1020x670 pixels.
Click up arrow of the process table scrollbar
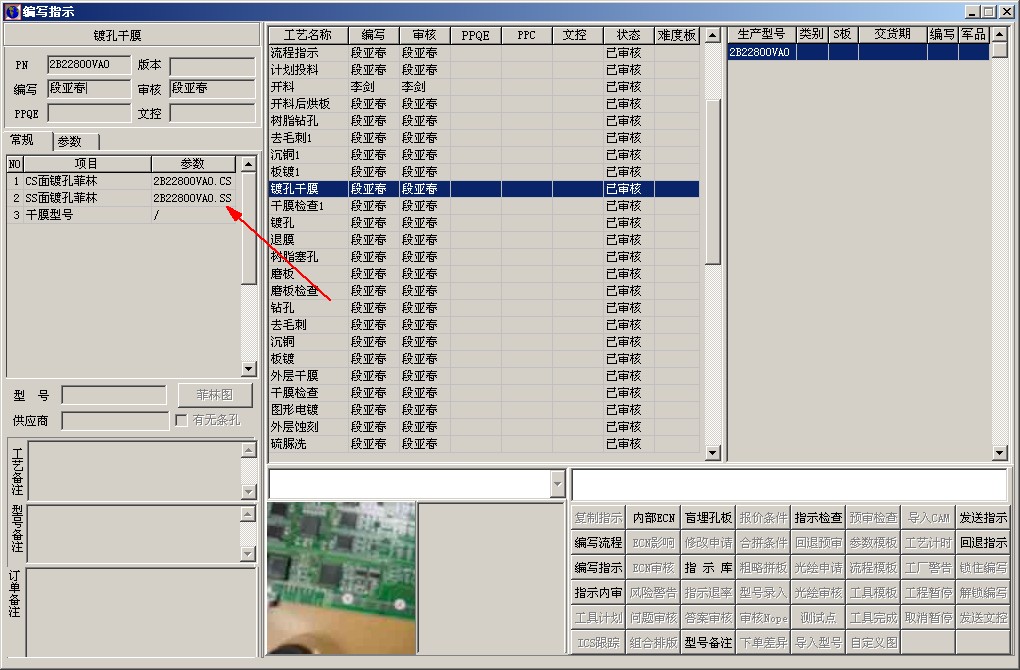pyautogui.click(x=712, y=35)
